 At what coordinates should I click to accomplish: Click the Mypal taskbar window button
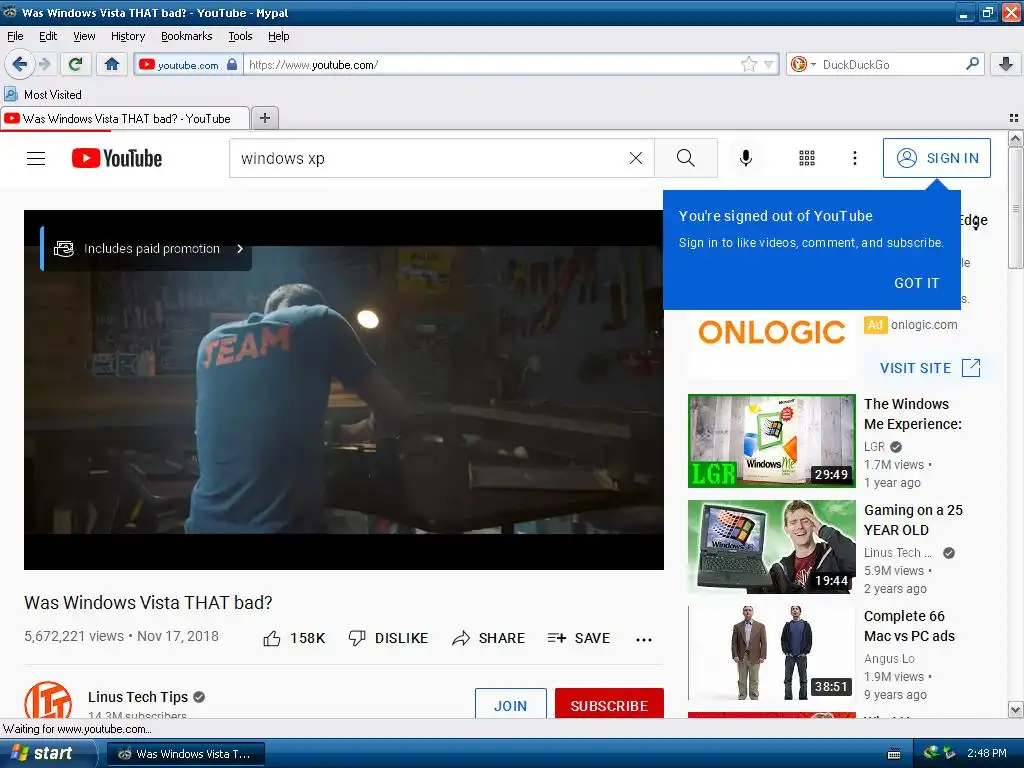click(x=185, y=754)
